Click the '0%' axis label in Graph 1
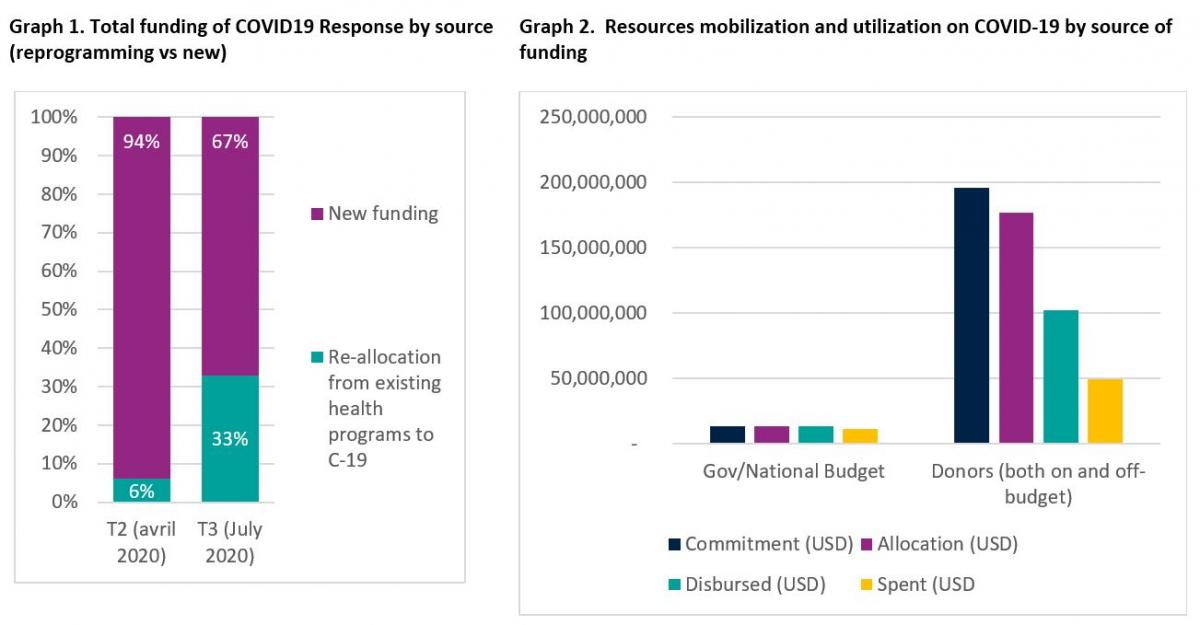The width and height of the screenshot is (1200, 625). coord(63,502)
